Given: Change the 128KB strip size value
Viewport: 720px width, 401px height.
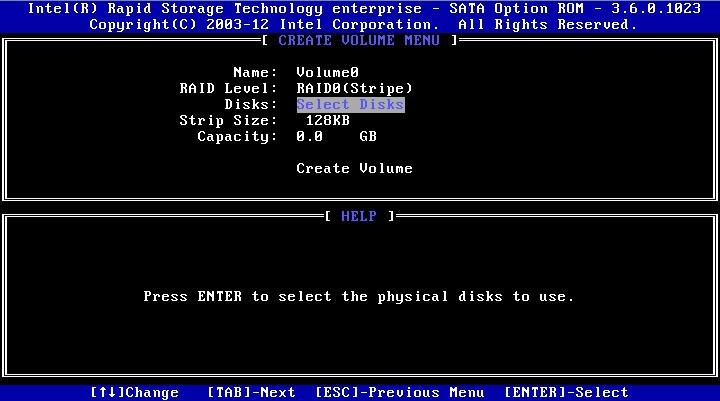Looking at the screenshot, I should point(327,120).
